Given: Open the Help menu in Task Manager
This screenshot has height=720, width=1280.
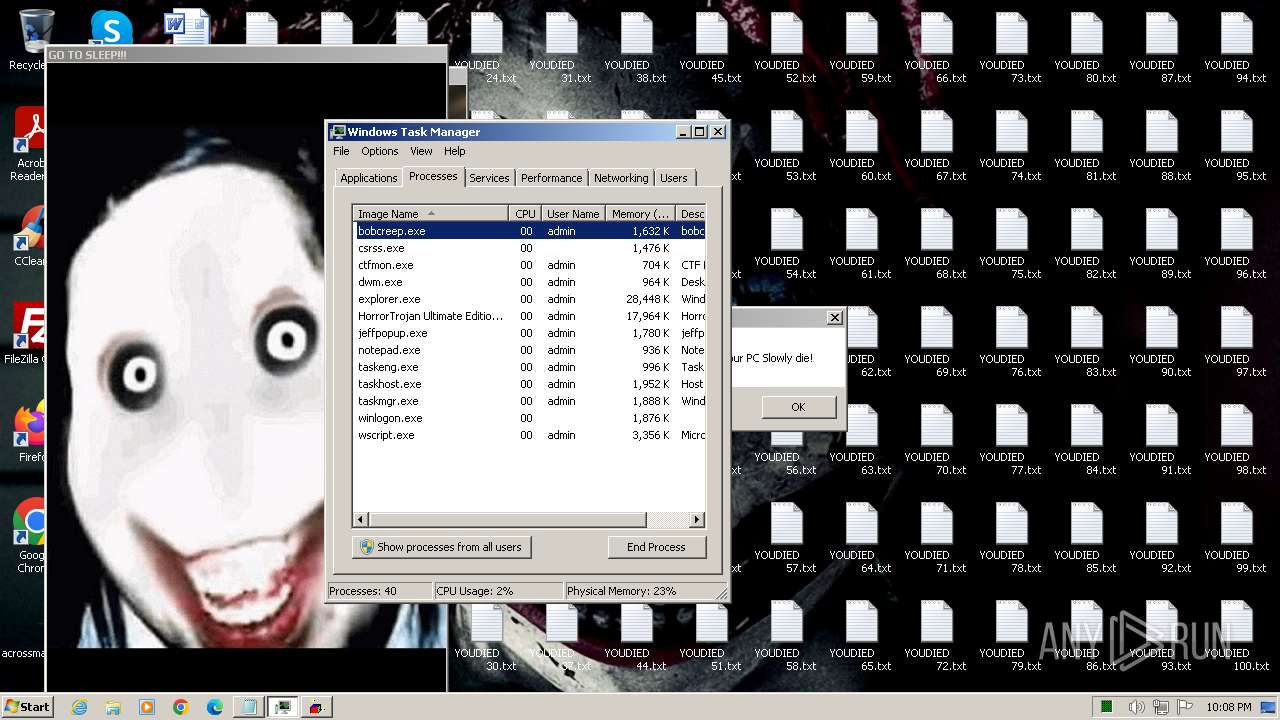Looking at the screenshot, I should point(455,151).
